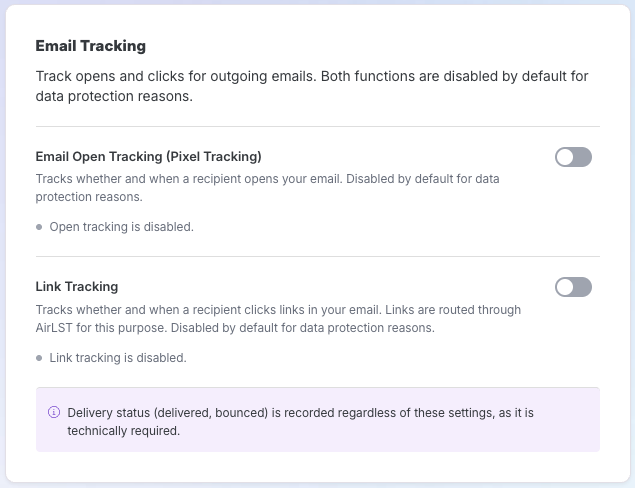This screenshot has width=635, height=488.
Task: Click the delivery status notice text
Action: click(x=300, y=421)
